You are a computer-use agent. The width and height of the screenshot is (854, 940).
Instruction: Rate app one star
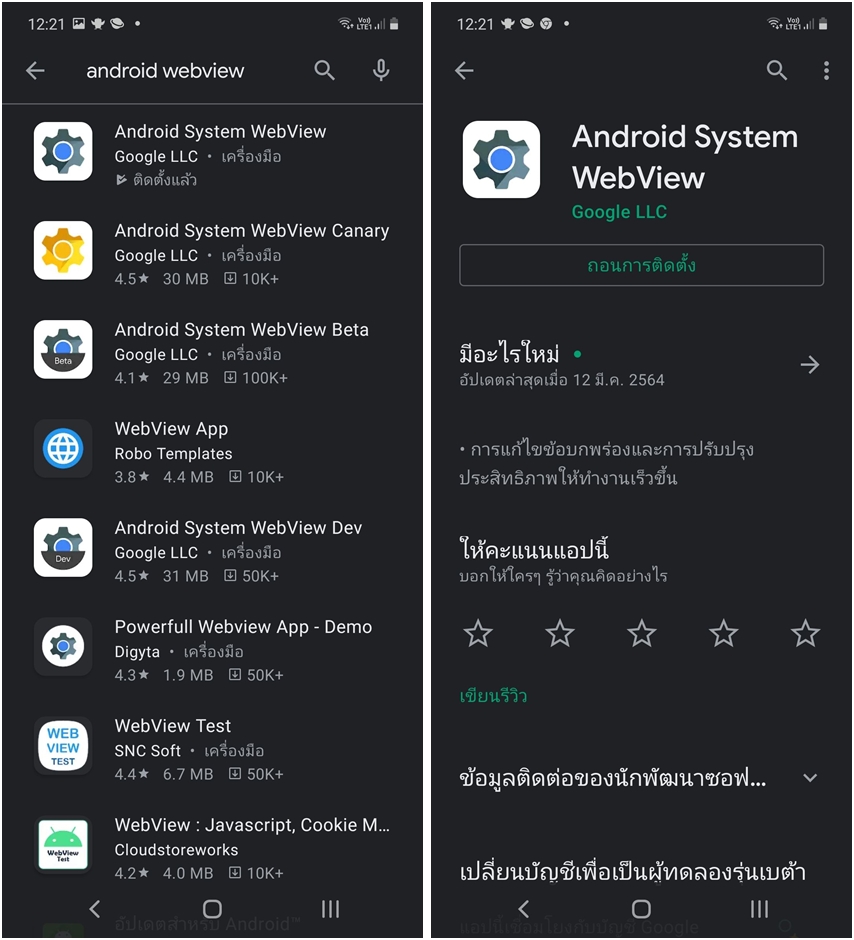tap(478, 634)
